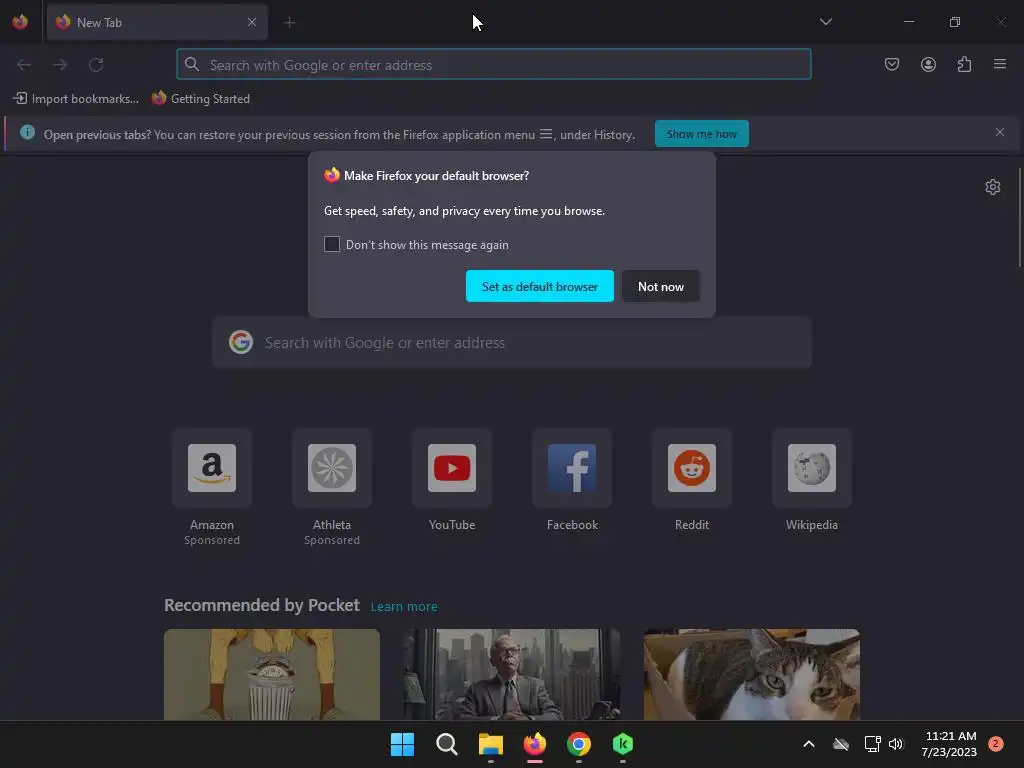
Task: Open the Getting Started bookmark
Action: point(201,99)
